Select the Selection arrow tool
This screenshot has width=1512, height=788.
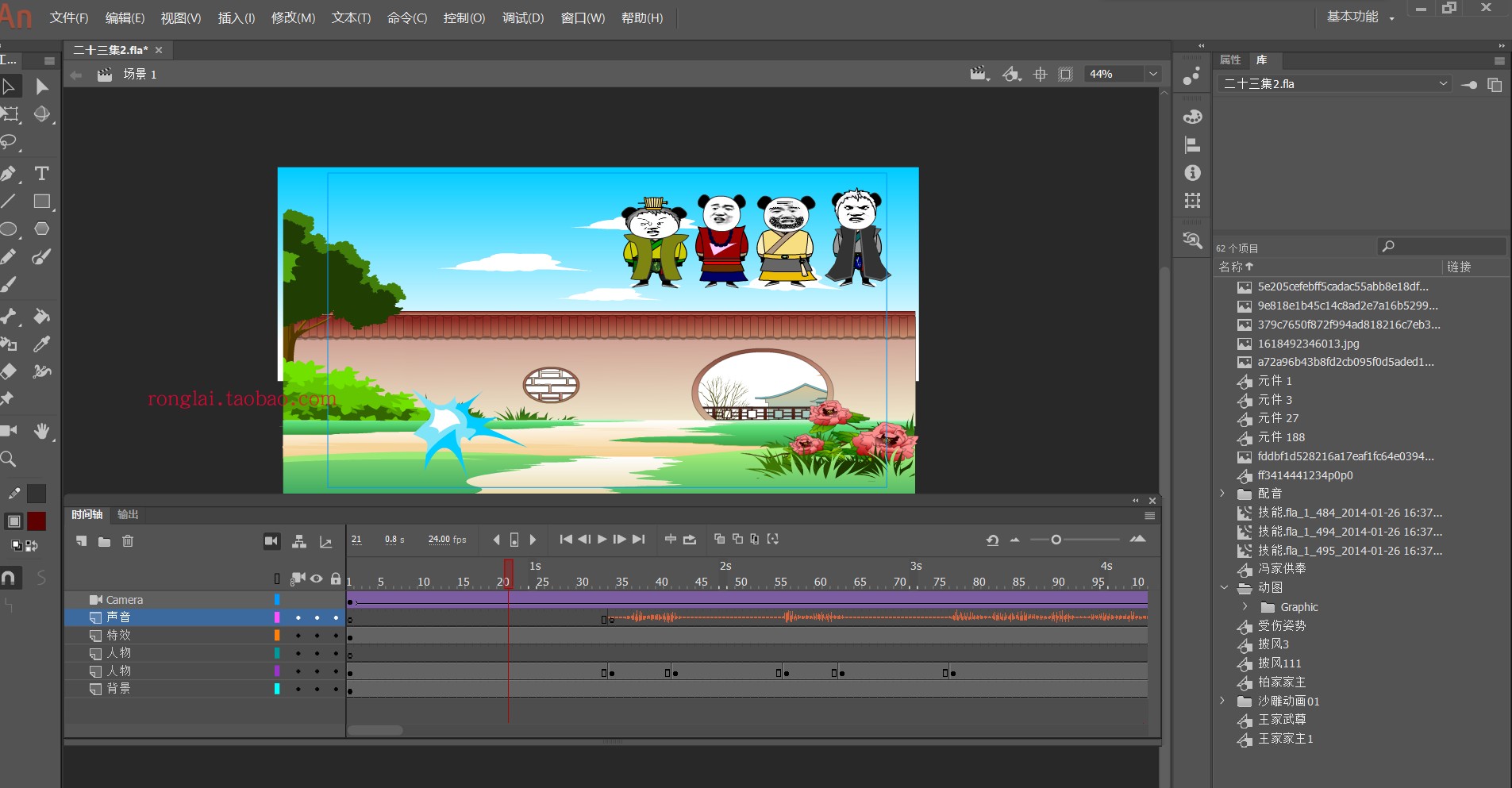point(9,86)
